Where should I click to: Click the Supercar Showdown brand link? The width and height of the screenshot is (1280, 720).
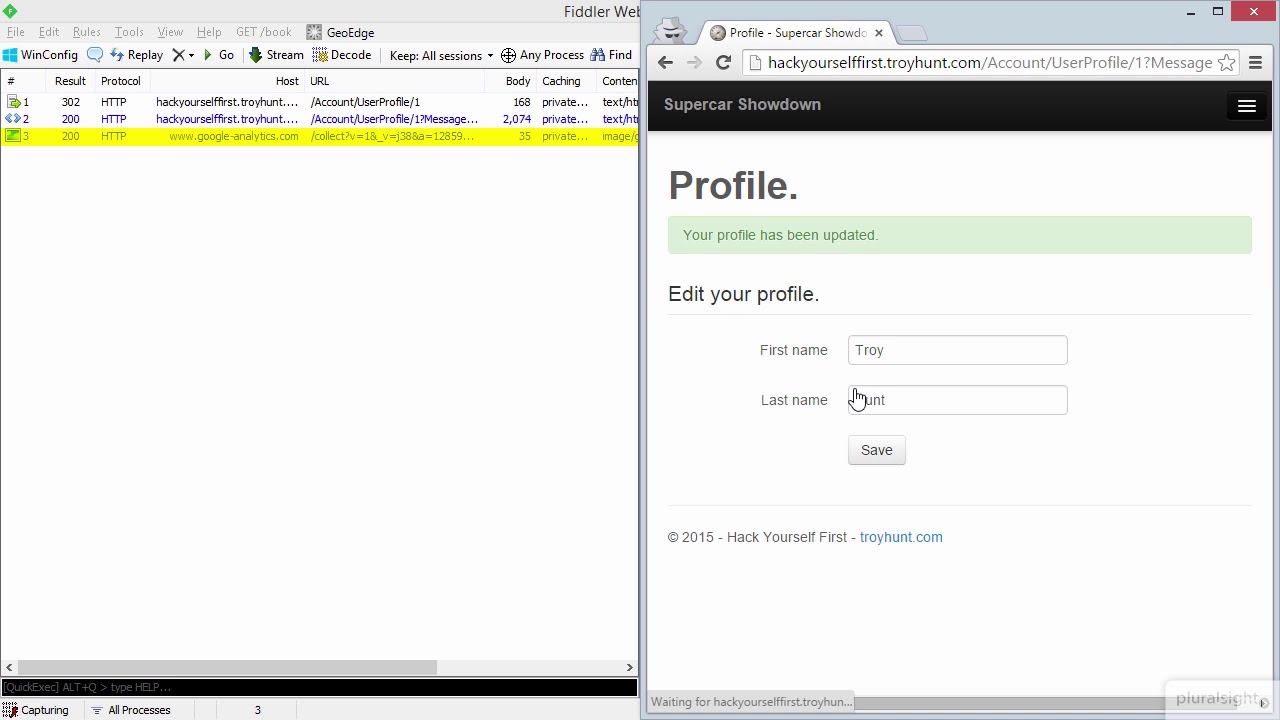click(x=742, y=104)
